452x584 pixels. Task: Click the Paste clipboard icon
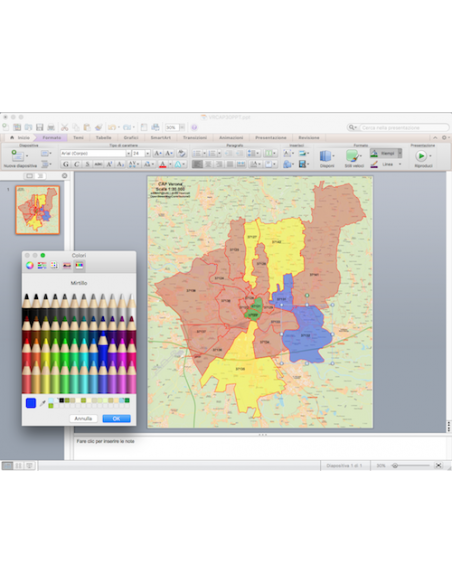pos(87,127)
